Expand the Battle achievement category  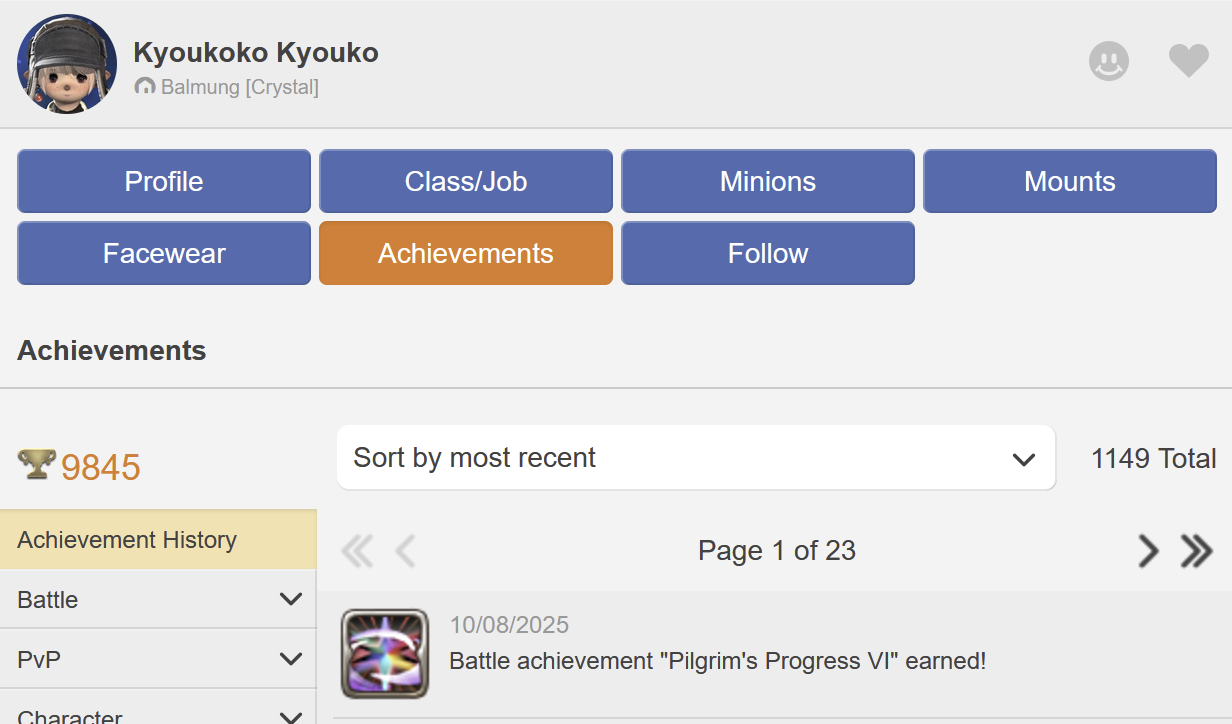click(158, 599)
